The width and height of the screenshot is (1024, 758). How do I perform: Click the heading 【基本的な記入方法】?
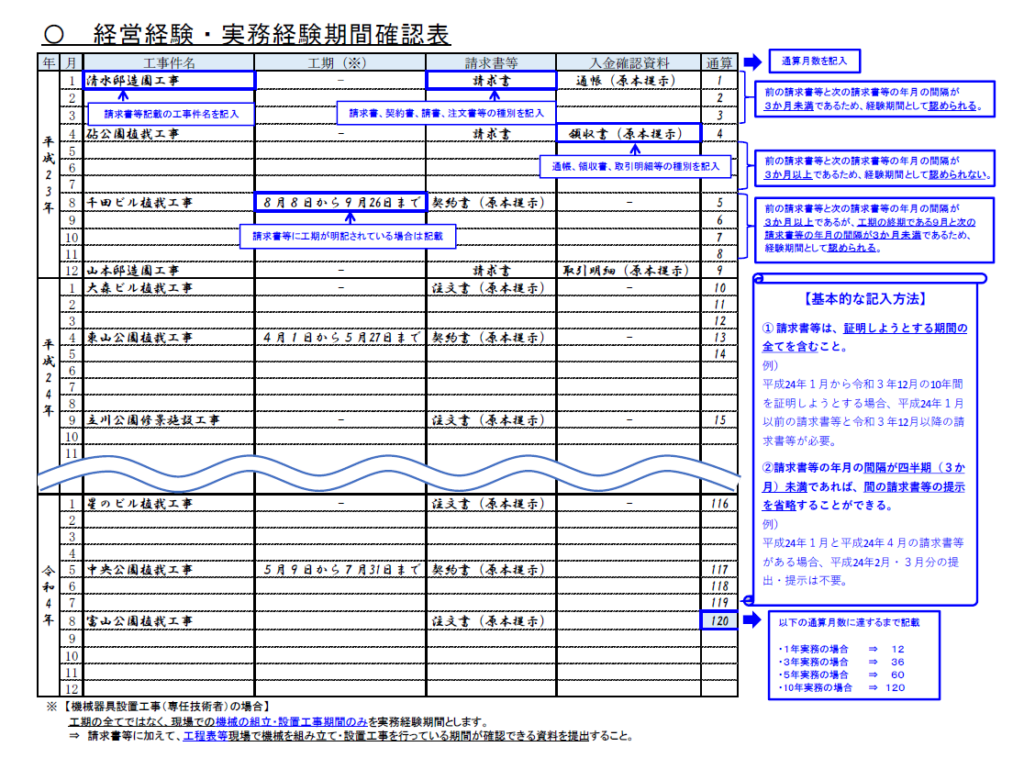tap(865, 299)
